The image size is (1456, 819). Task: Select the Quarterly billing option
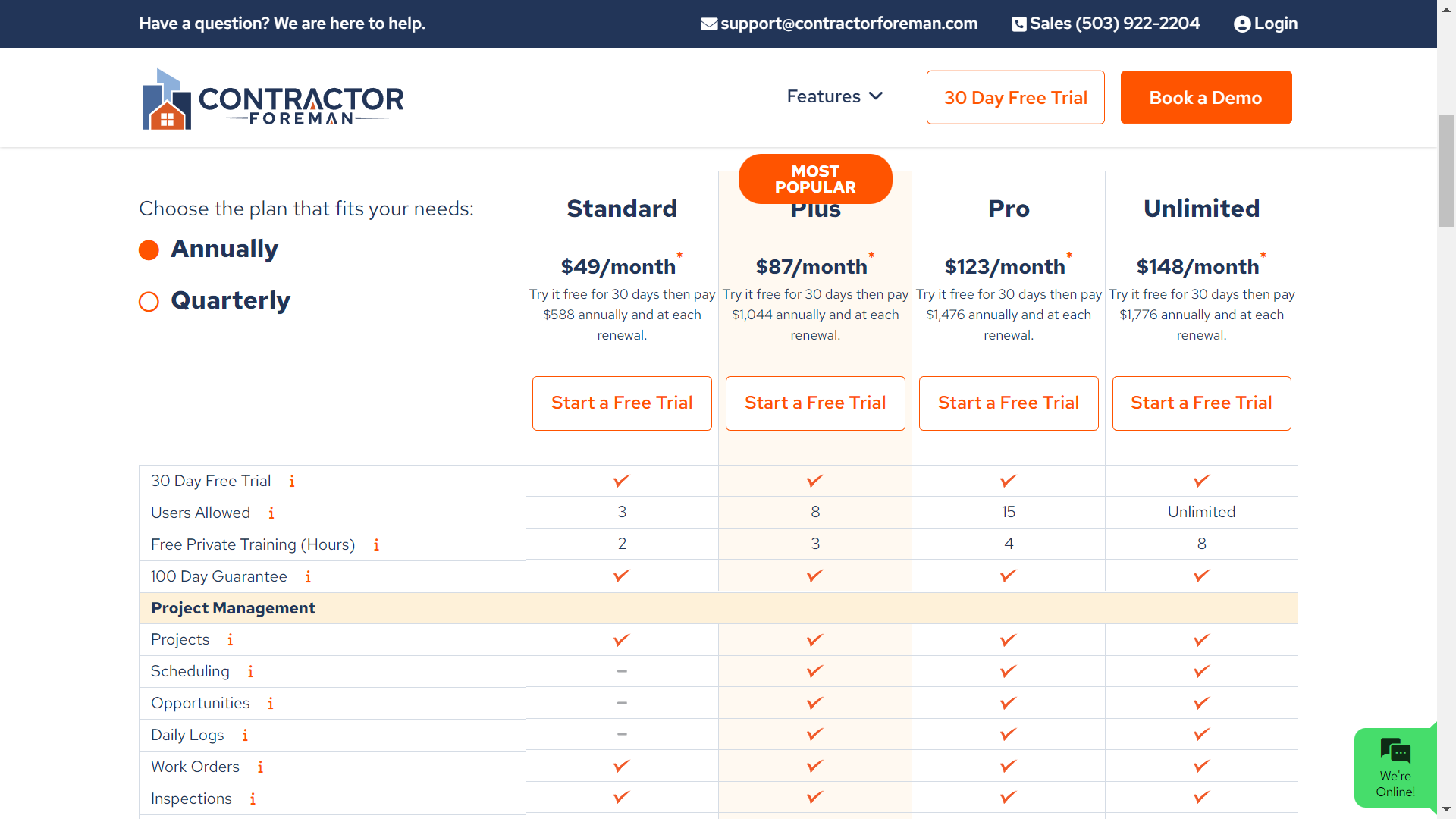point(149,302)
